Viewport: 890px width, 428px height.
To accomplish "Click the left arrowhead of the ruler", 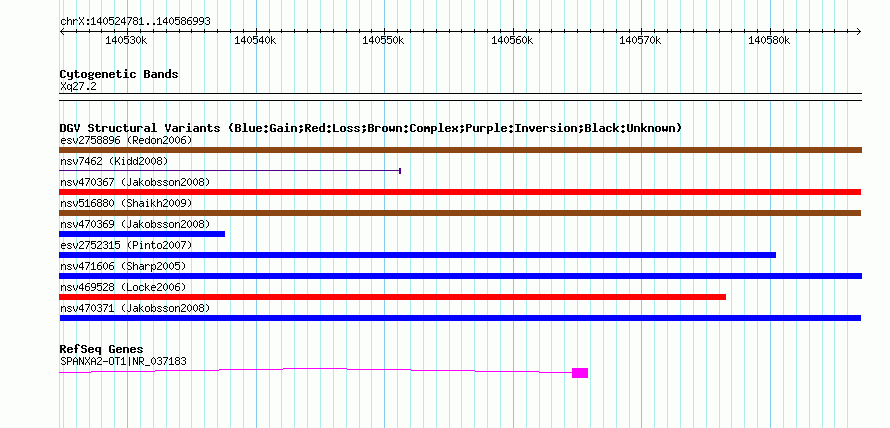I will [62, 31].
